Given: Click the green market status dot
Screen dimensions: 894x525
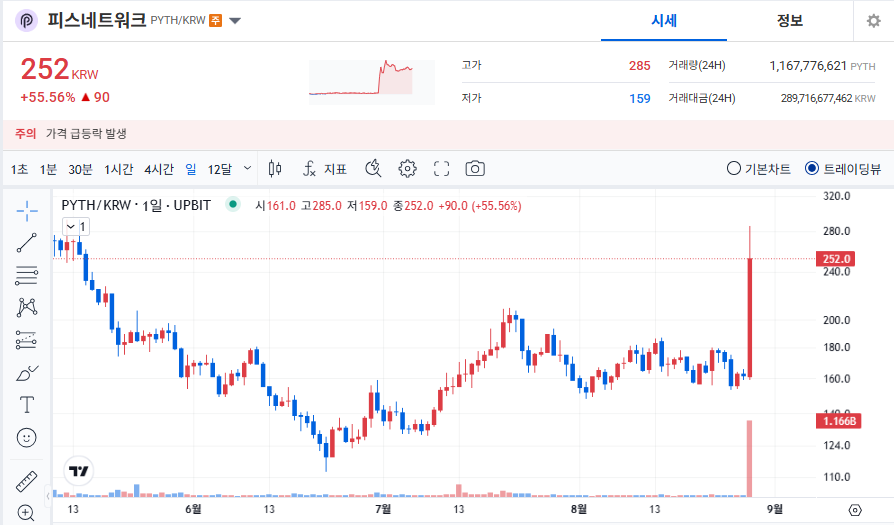Looking at the screenshot, I should [233, 204].
